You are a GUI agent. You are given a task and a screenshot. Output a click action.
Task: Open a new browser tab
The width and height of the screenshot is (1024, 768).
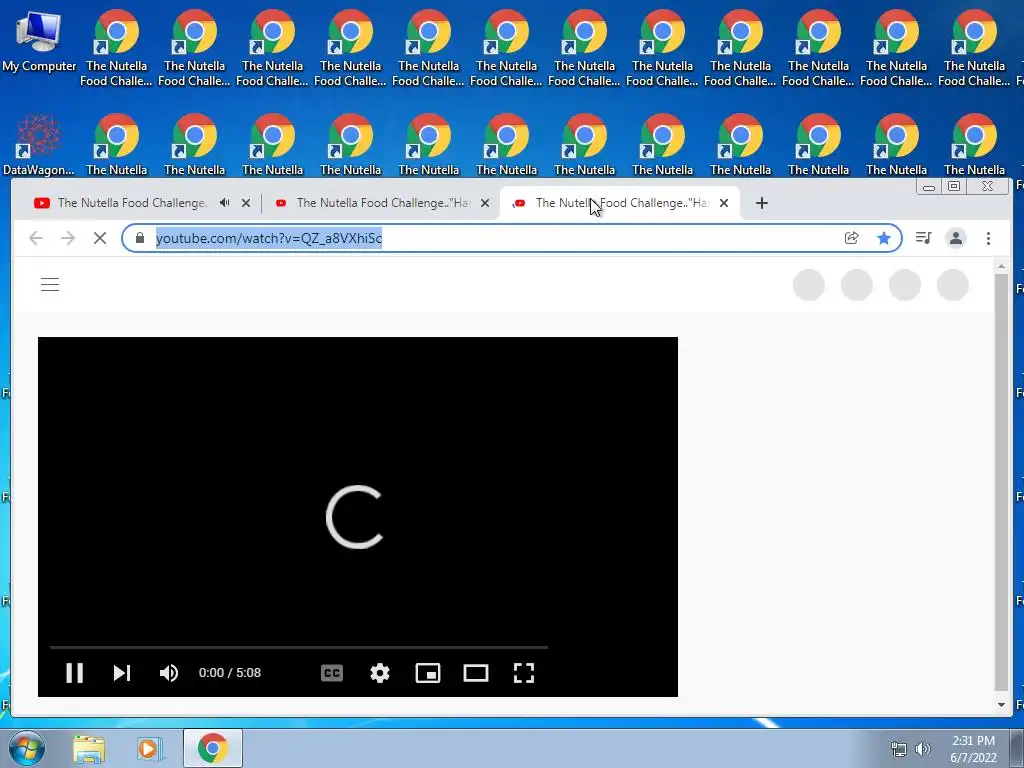pyautogui.click(x=761, y=203)
